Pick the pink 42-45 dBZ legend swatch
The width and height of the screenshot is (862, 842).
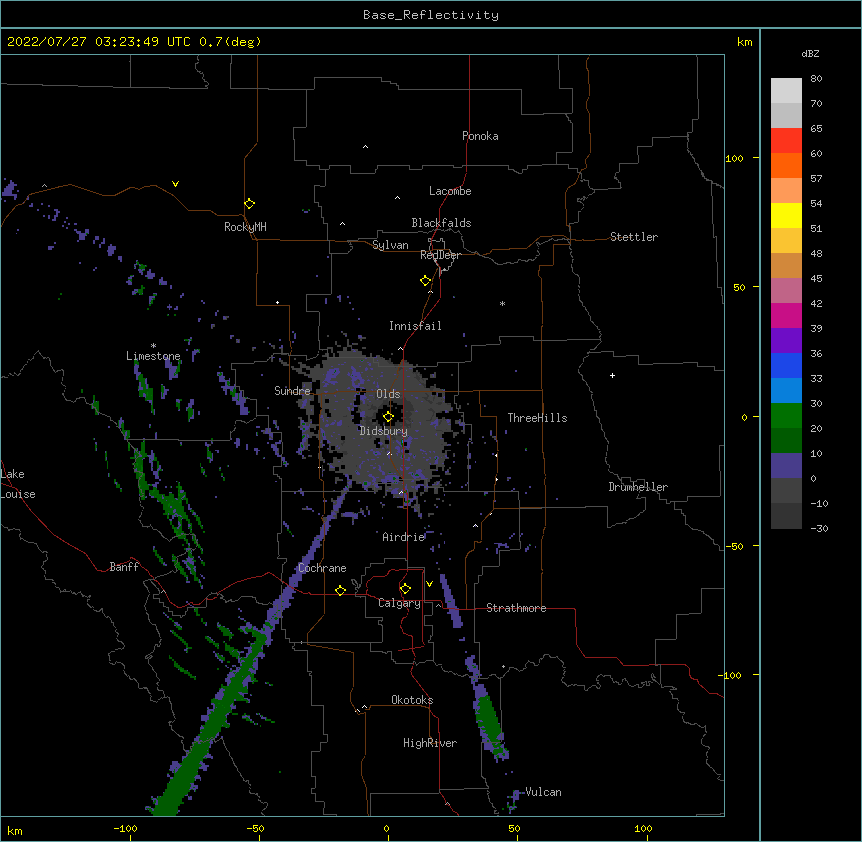pyautogui.click(x=786, y=291)
